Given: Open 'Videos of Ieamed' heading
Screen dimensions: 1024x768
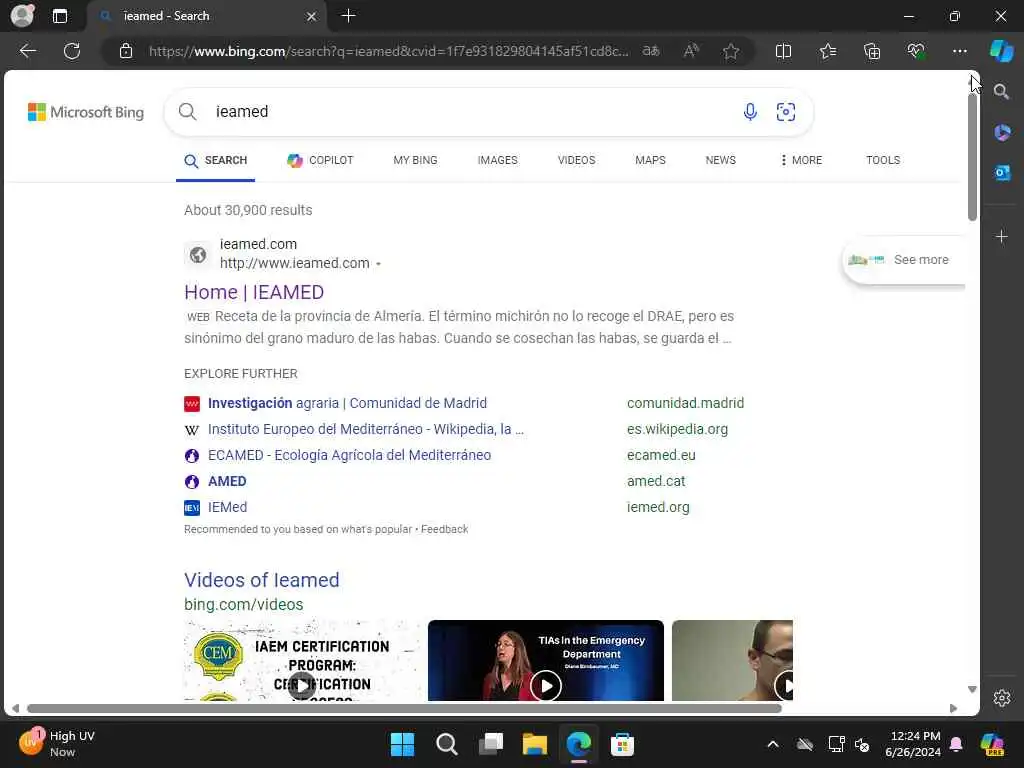Looking at the screenshot, I should coord(262,580).
